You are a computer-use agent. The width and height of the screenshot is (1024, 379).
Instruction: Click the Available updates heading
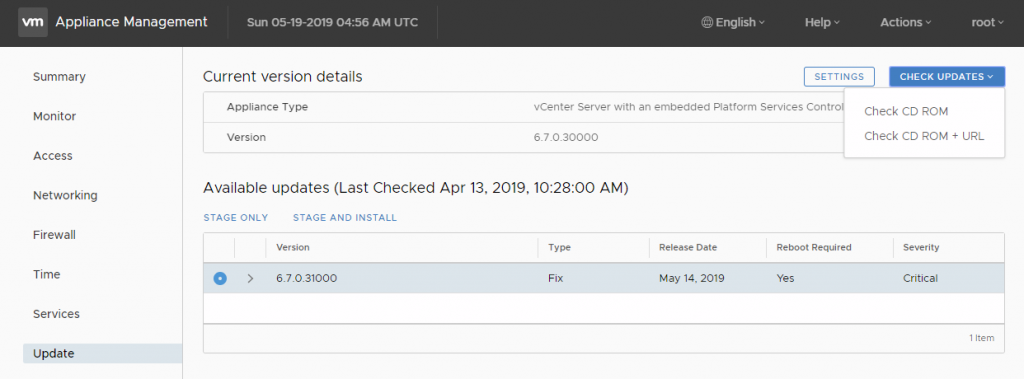tap(415, 188)
